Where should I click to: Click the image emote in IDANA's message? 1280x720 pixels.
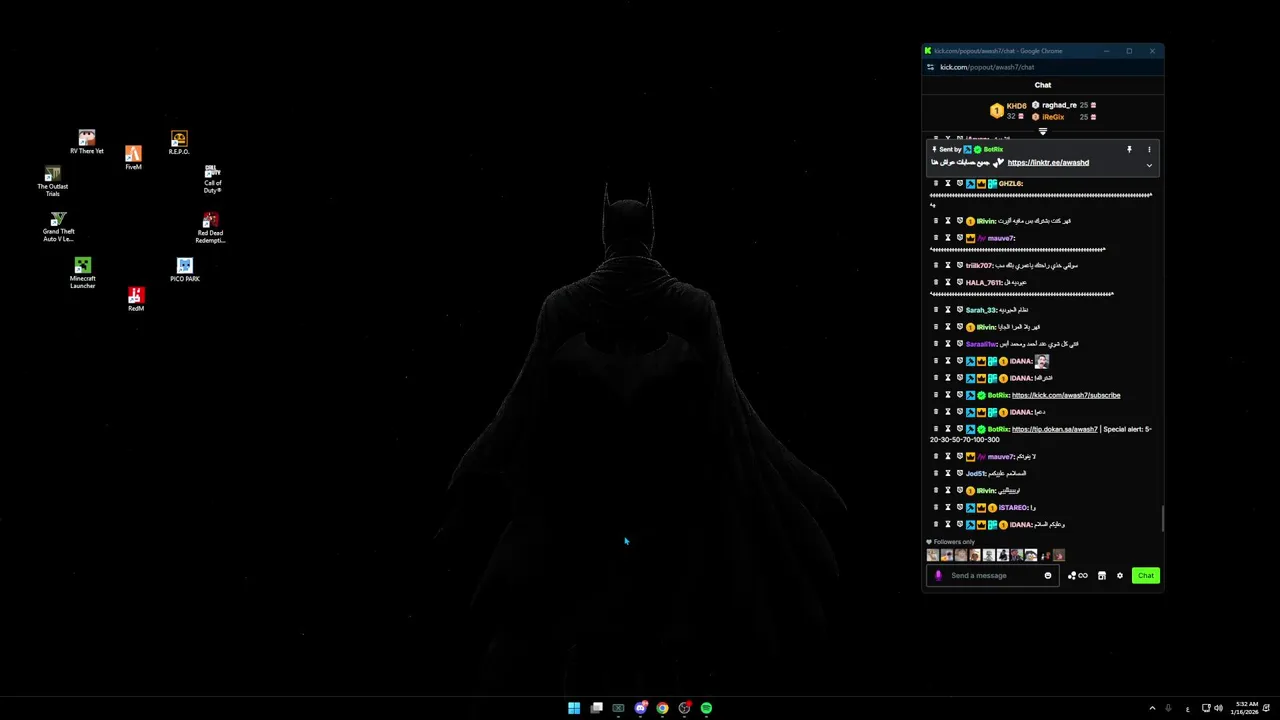click(1041, 361)
